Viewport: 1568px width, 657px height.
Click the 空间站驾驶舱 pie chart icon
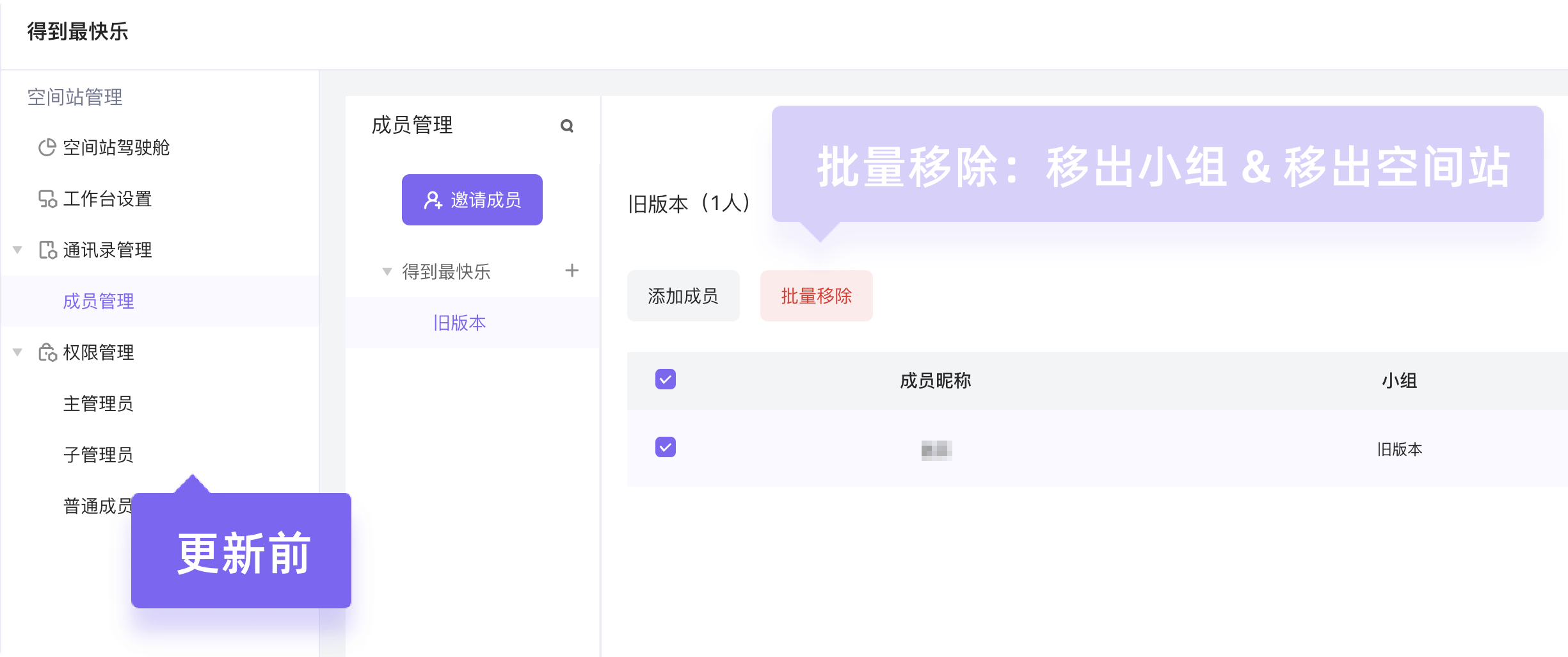(47, 147)
